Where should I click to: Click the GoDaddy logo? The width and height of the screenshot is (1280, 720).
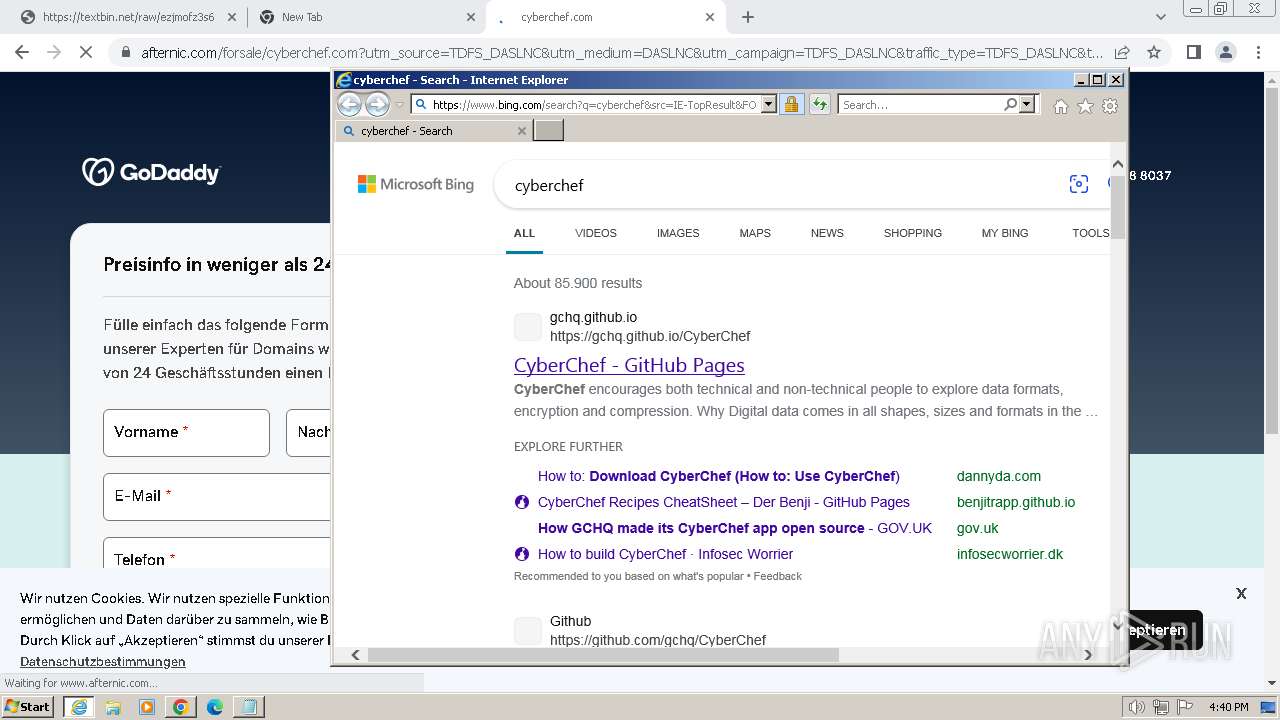click(151, 172)
